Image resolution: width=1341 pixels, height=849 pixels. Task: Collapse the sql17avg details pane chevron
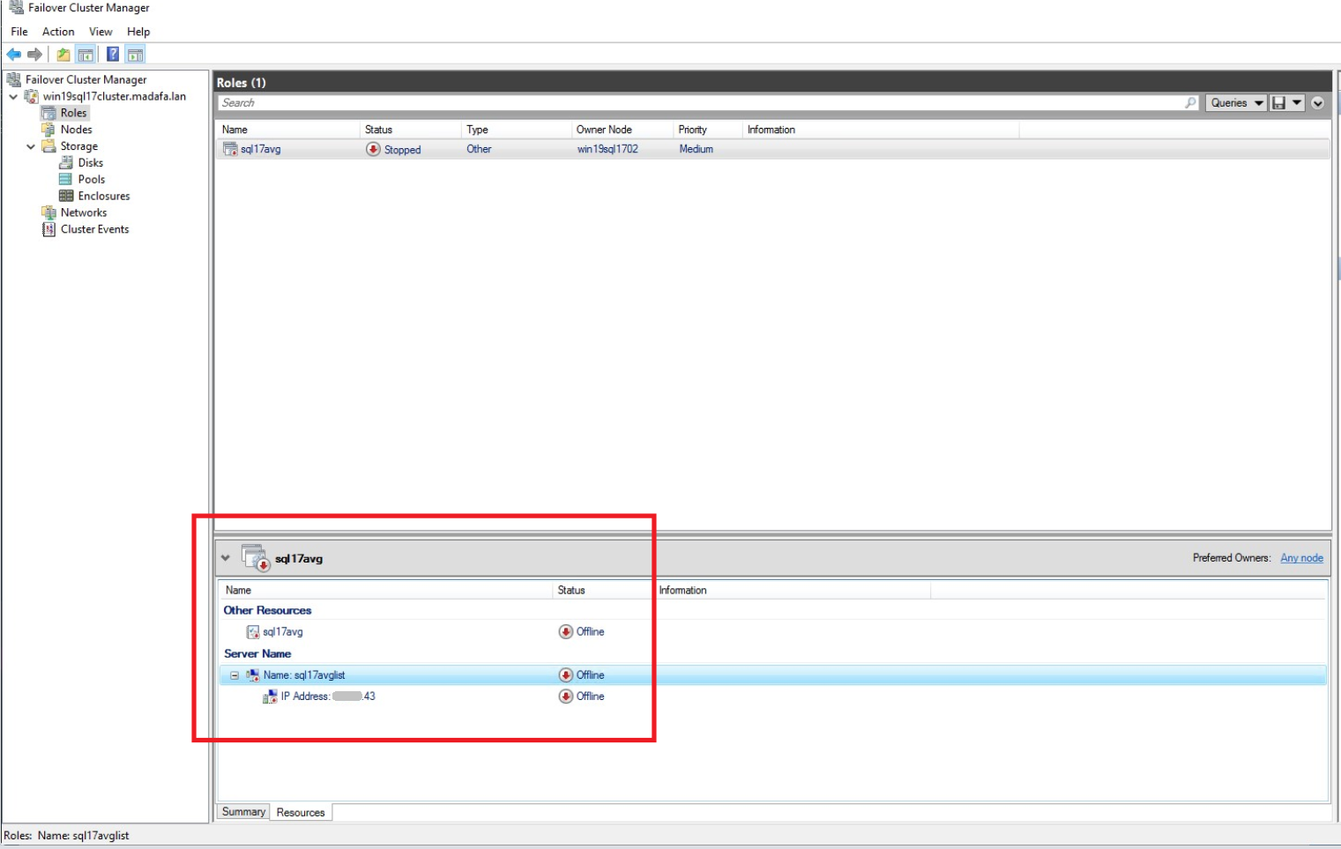pyautogui.click(x=226, y=558)
